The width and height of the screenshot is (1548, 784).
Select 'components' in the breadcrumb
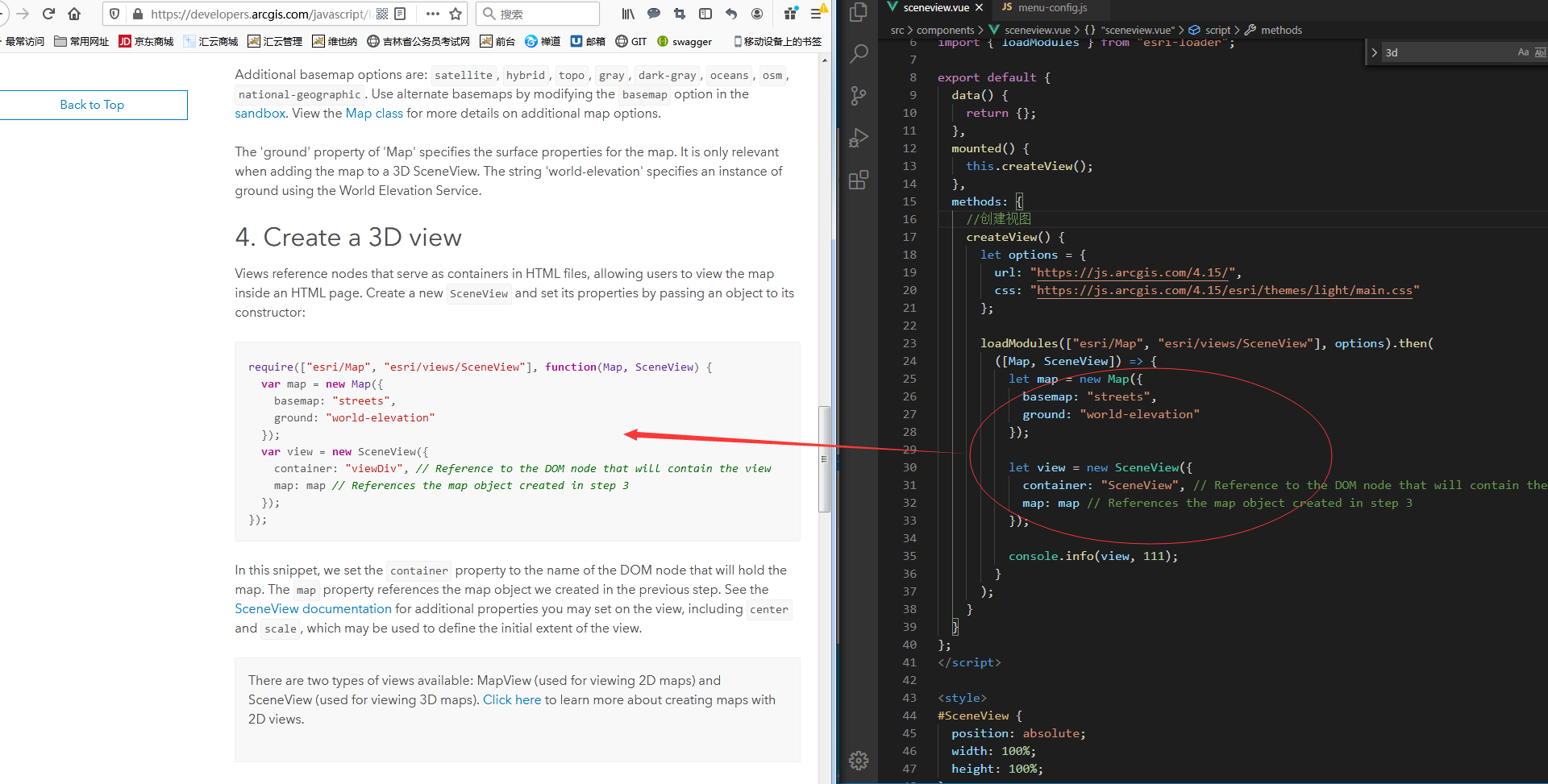(945, 30)
